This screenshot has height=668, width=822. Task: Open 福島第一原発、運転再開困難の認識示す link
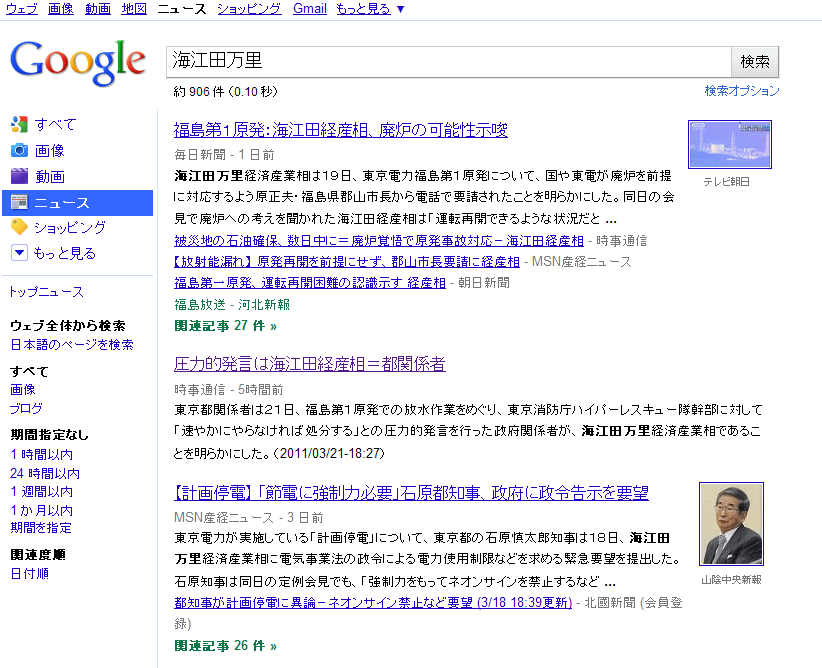click(310, 283)
